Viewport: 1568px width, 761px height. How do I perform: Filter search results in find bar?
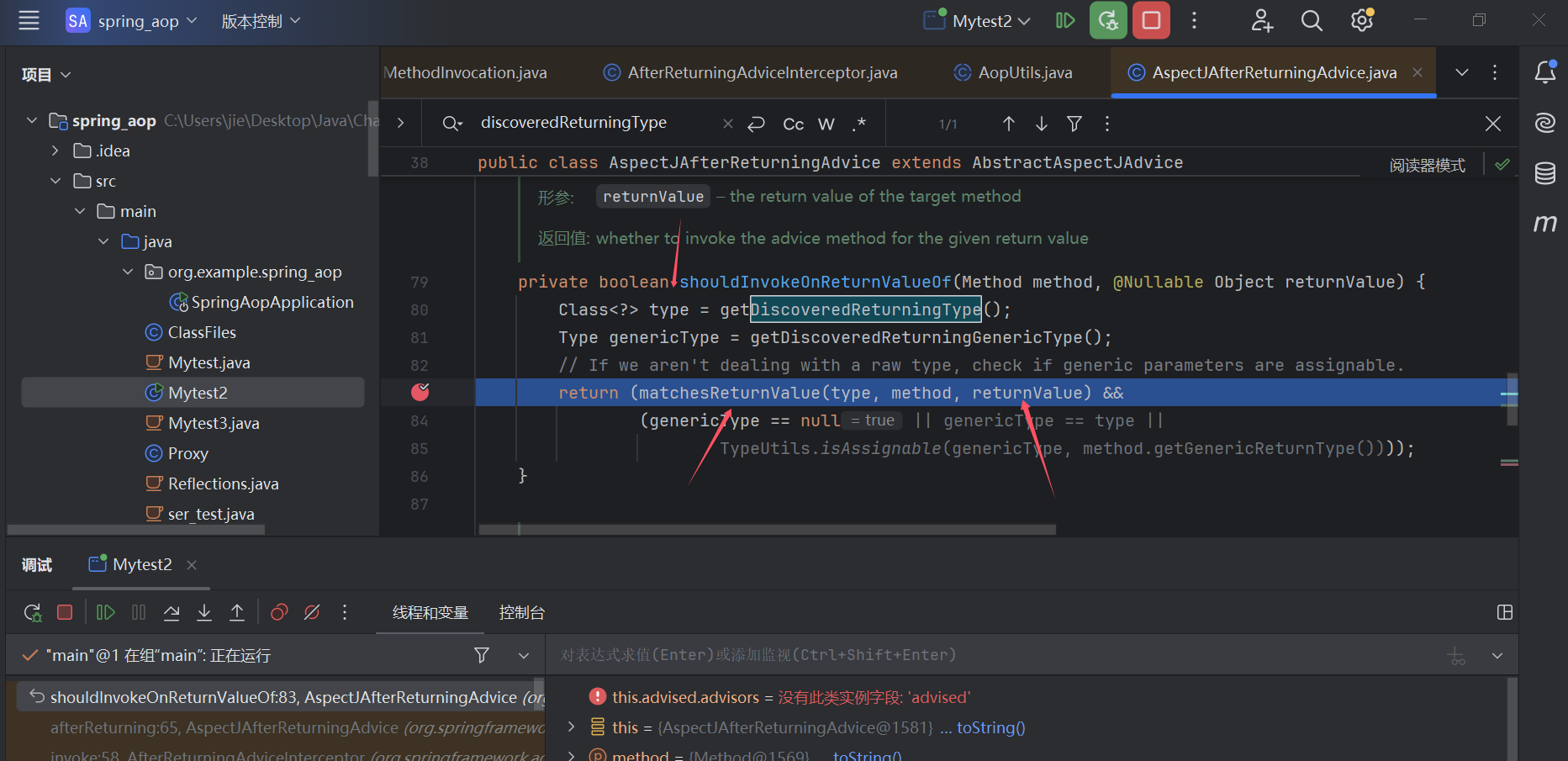pyautogui.click(x=1074, y=124)
